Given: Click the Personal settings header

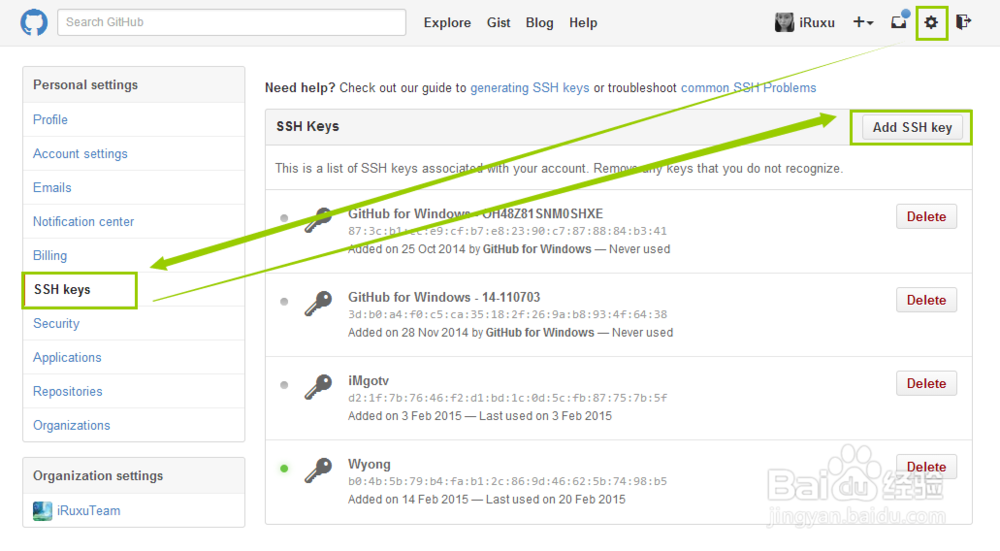Looking at the screenshot, I should [x=85, y=85].
